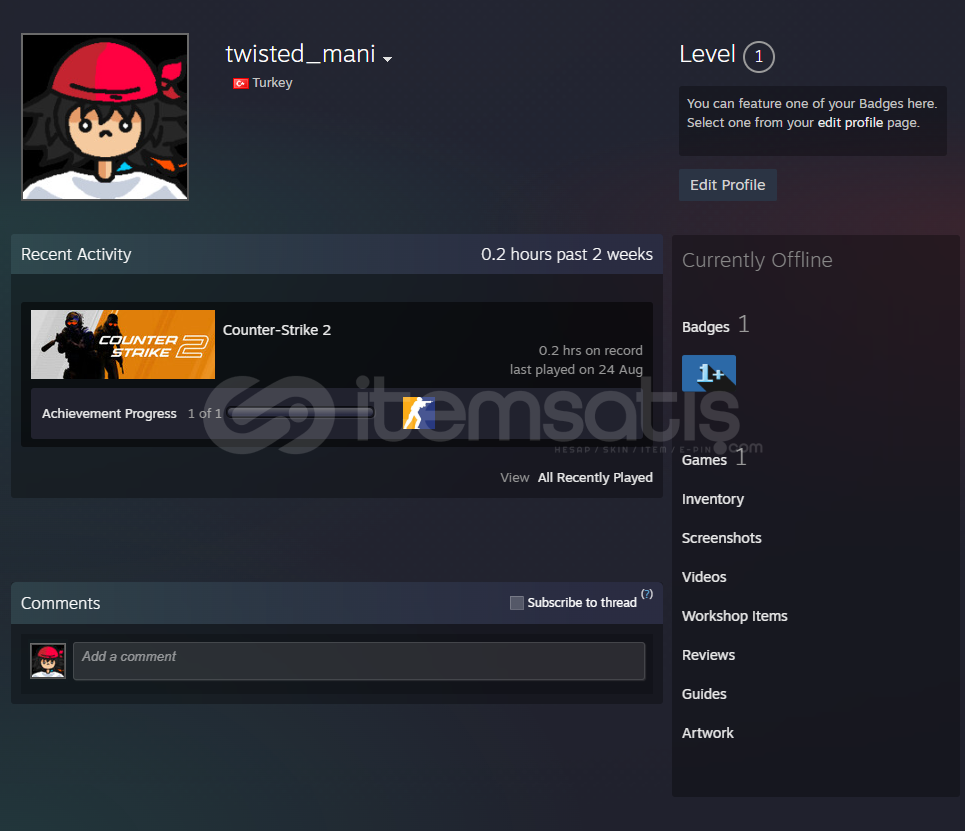Click the Counter-Strike achievement icon

[x=418, y=413]
